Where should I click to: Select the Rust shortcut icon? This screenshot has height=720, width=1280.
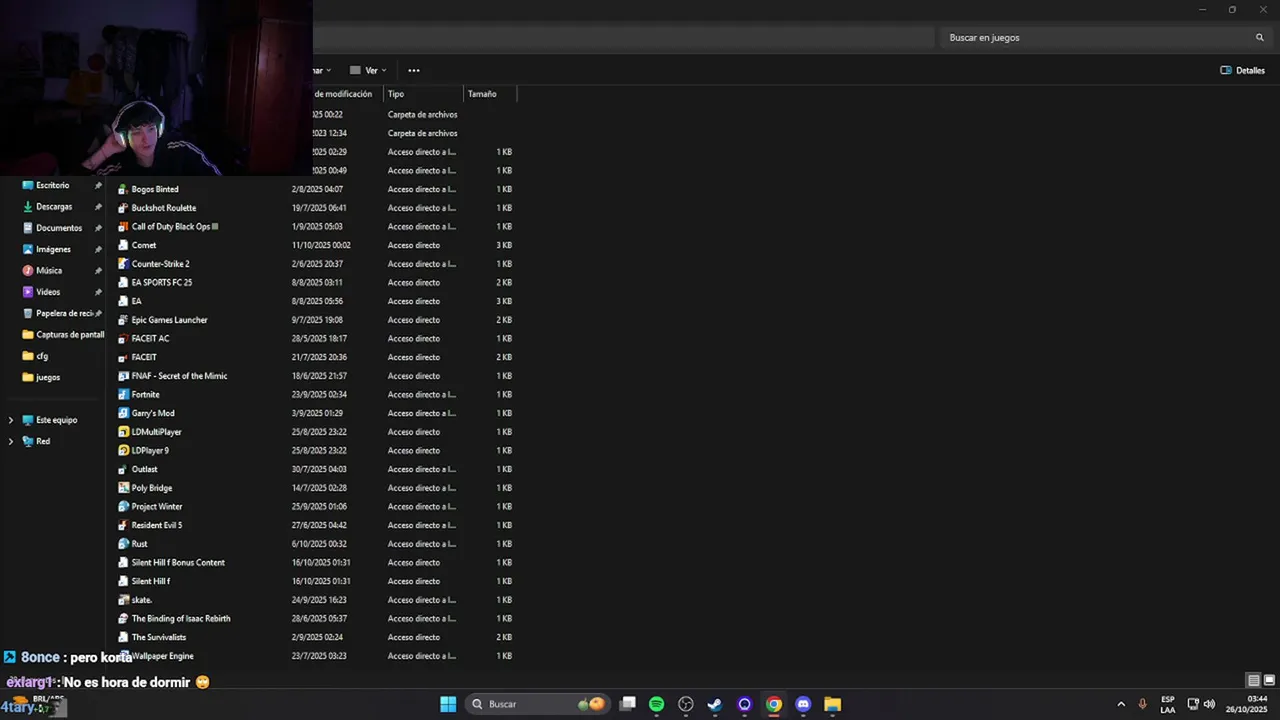pos(123,544)
